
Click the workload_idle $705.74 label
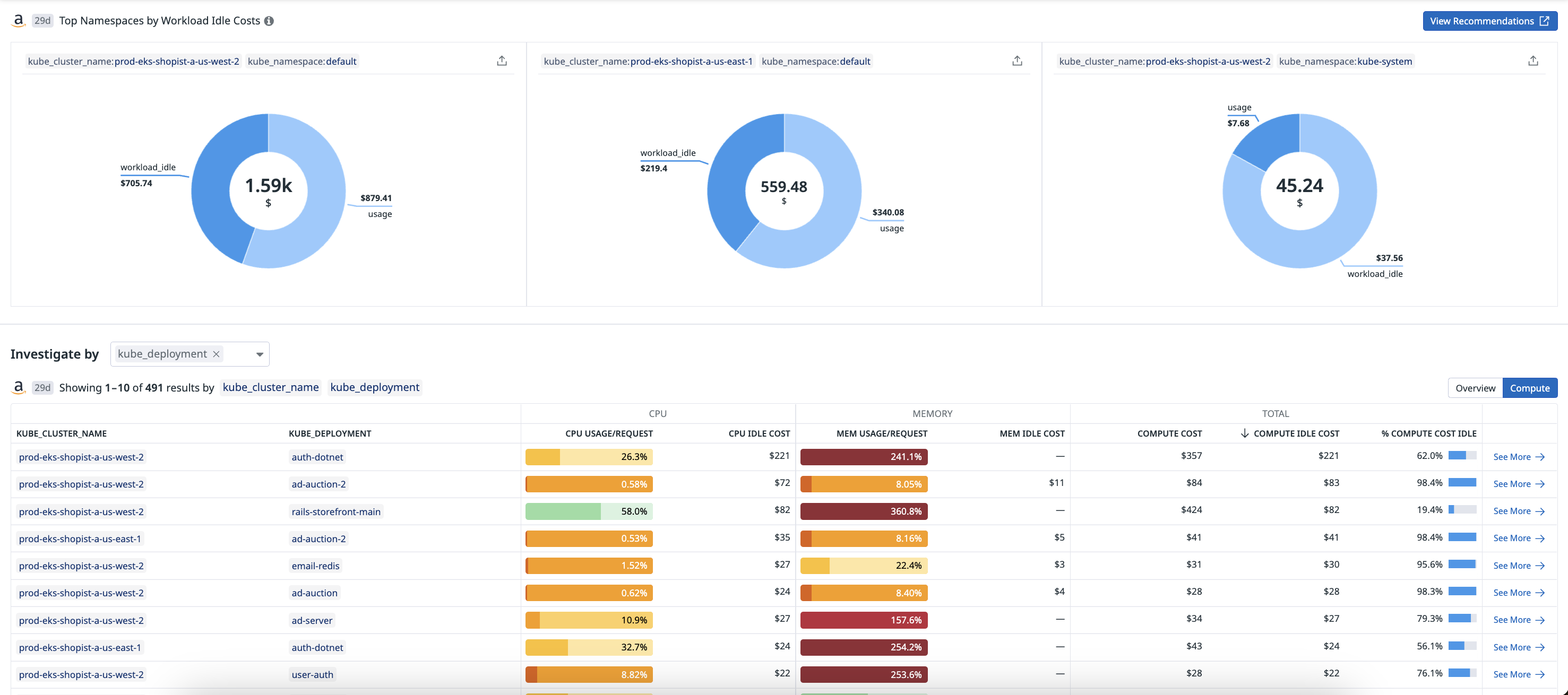coord(148,175)
